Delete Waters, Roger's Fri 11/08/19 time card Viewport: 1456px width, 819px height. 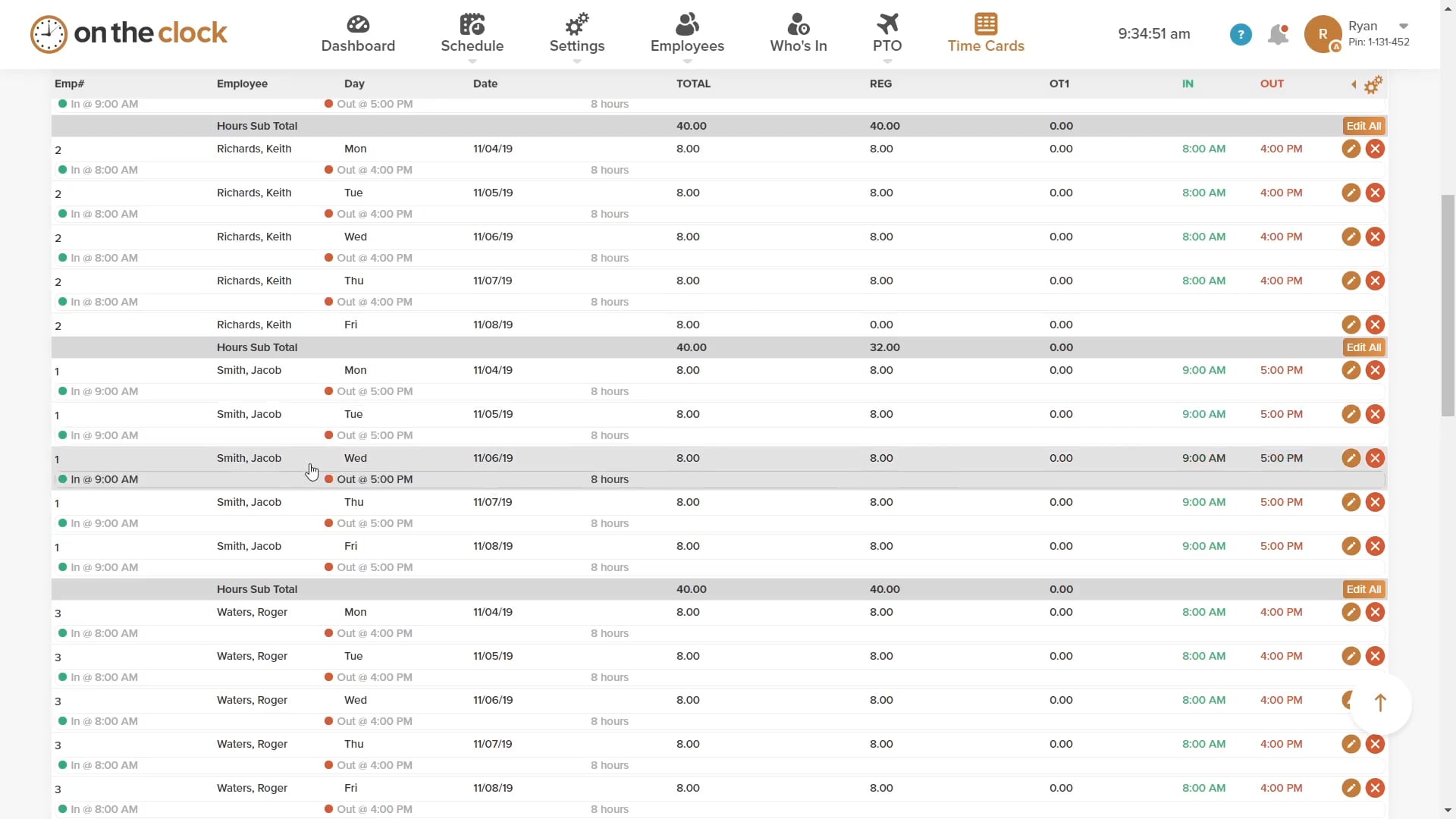[1375, 788]
